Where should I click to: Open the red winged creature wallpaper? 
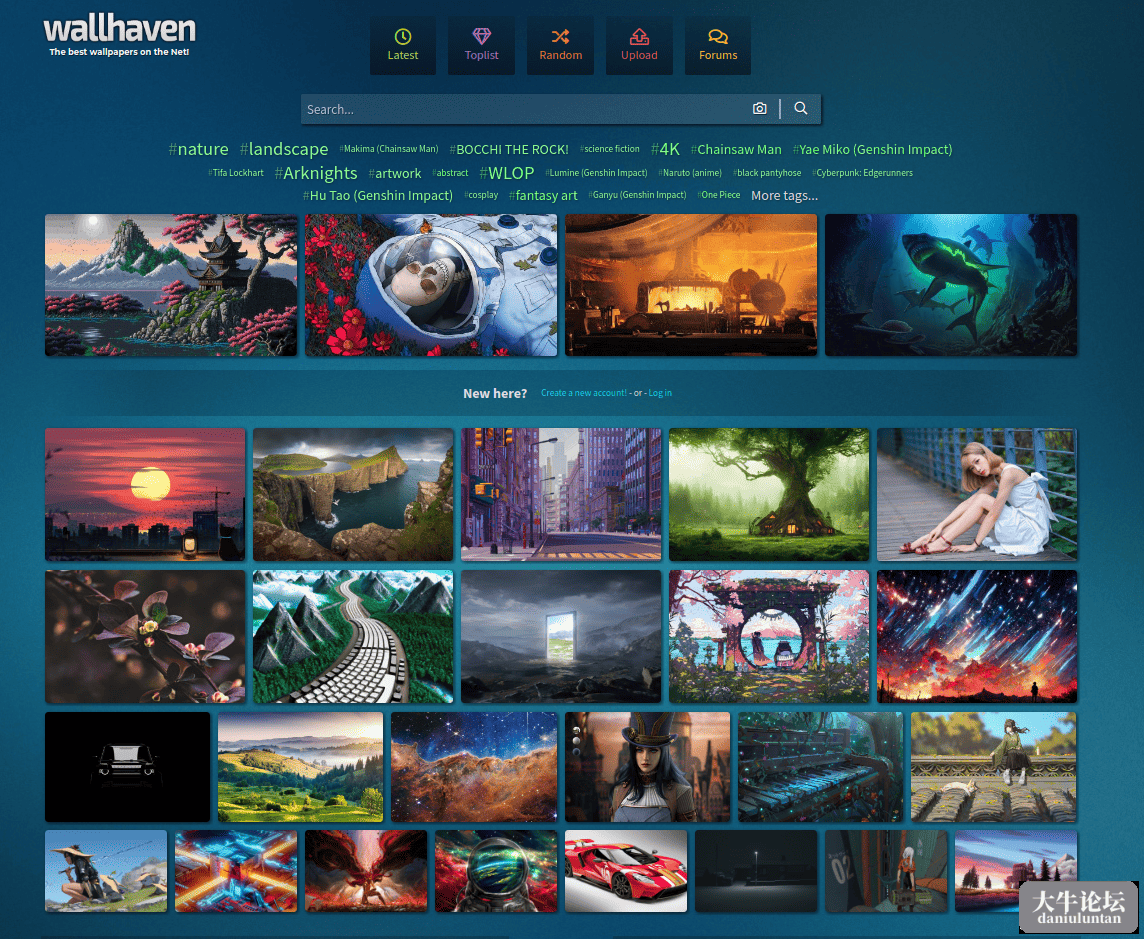pos(366,871)
